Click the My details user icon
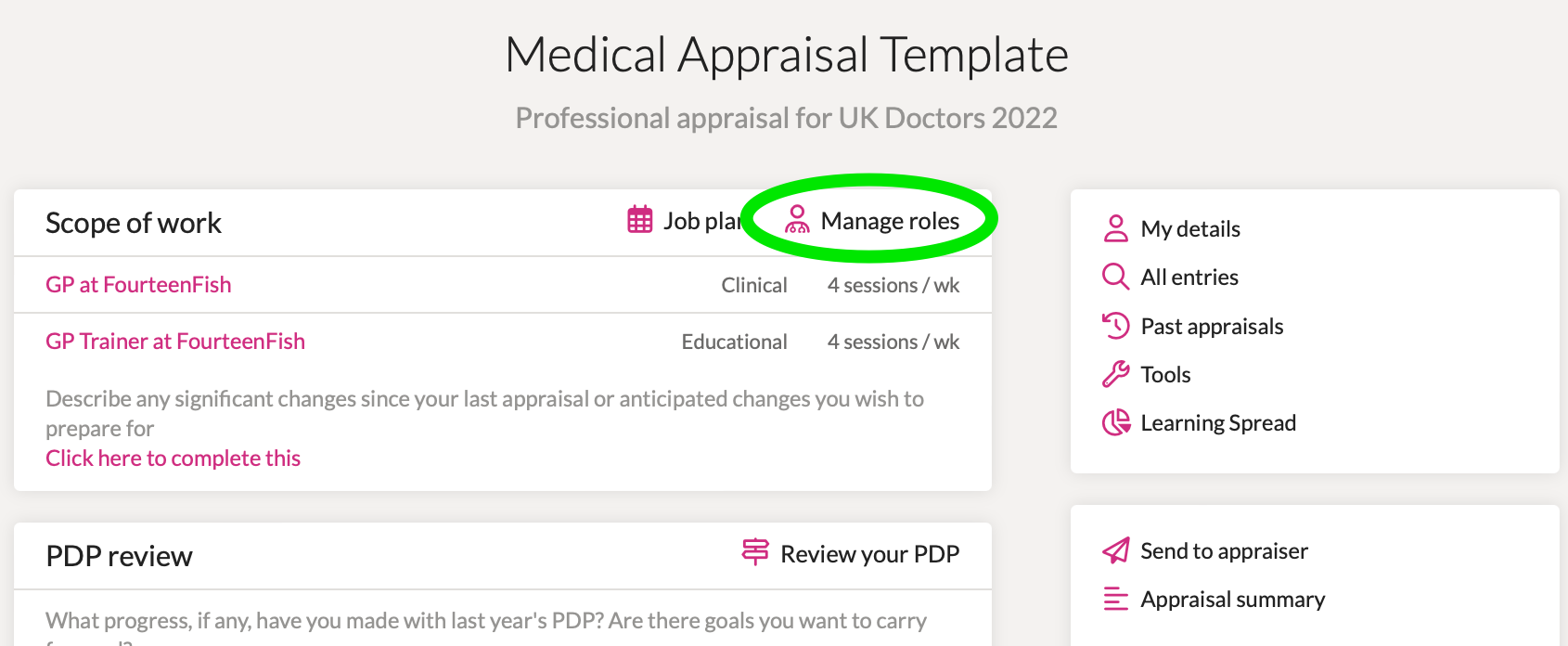 pyautogui.click(x=1115, y=228)
